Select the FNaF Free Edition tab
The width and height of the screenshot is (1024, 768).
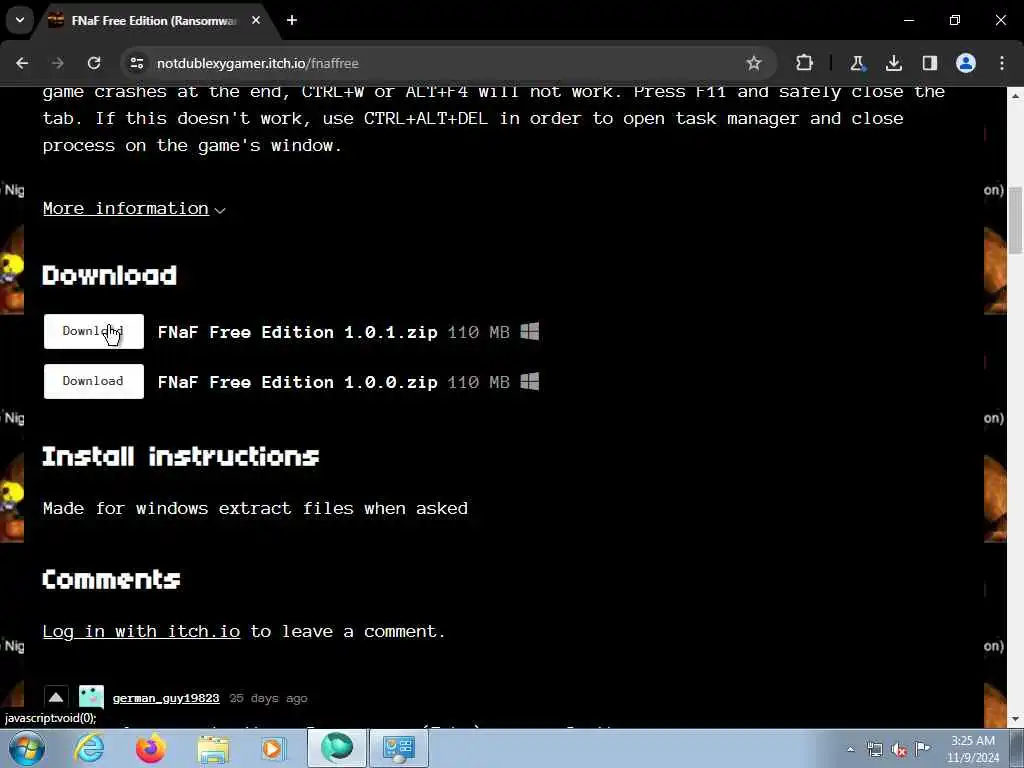(153, 21)
